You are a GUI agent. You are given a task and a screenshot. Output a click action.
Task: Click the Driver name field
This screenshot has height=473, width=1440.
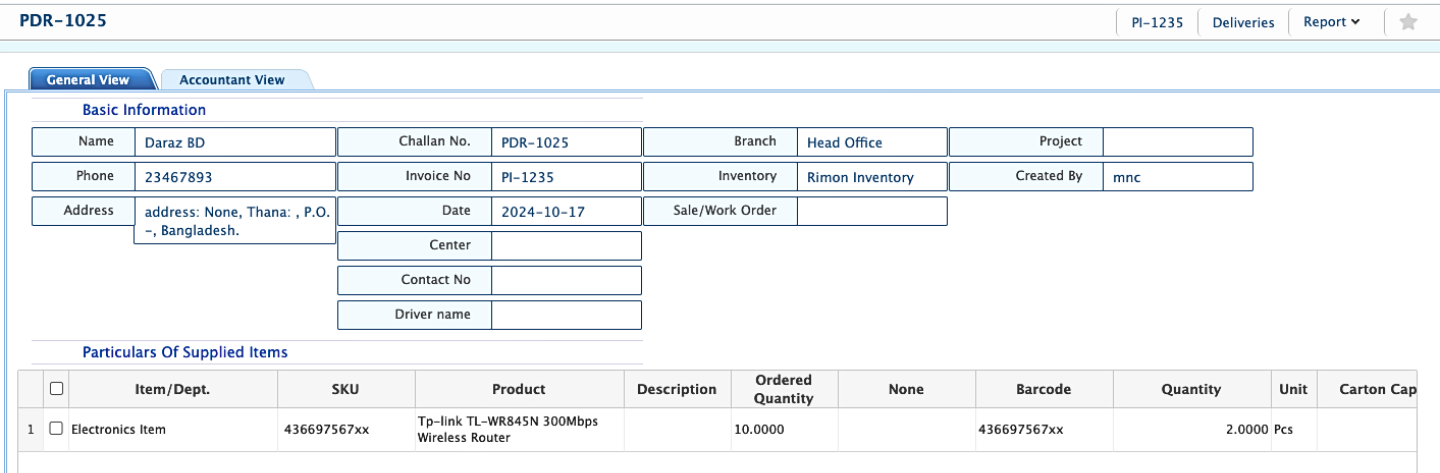(566, 315)
